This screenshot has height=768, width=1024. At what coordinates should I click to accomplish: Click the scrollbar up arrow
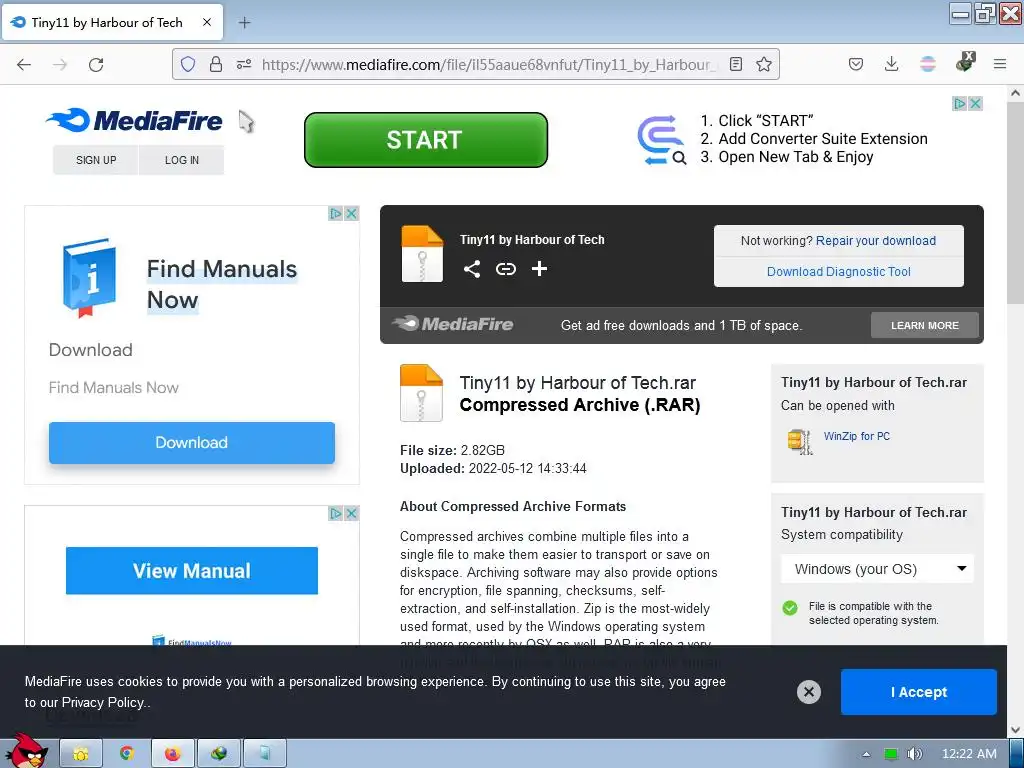[x=1015, y=93]
